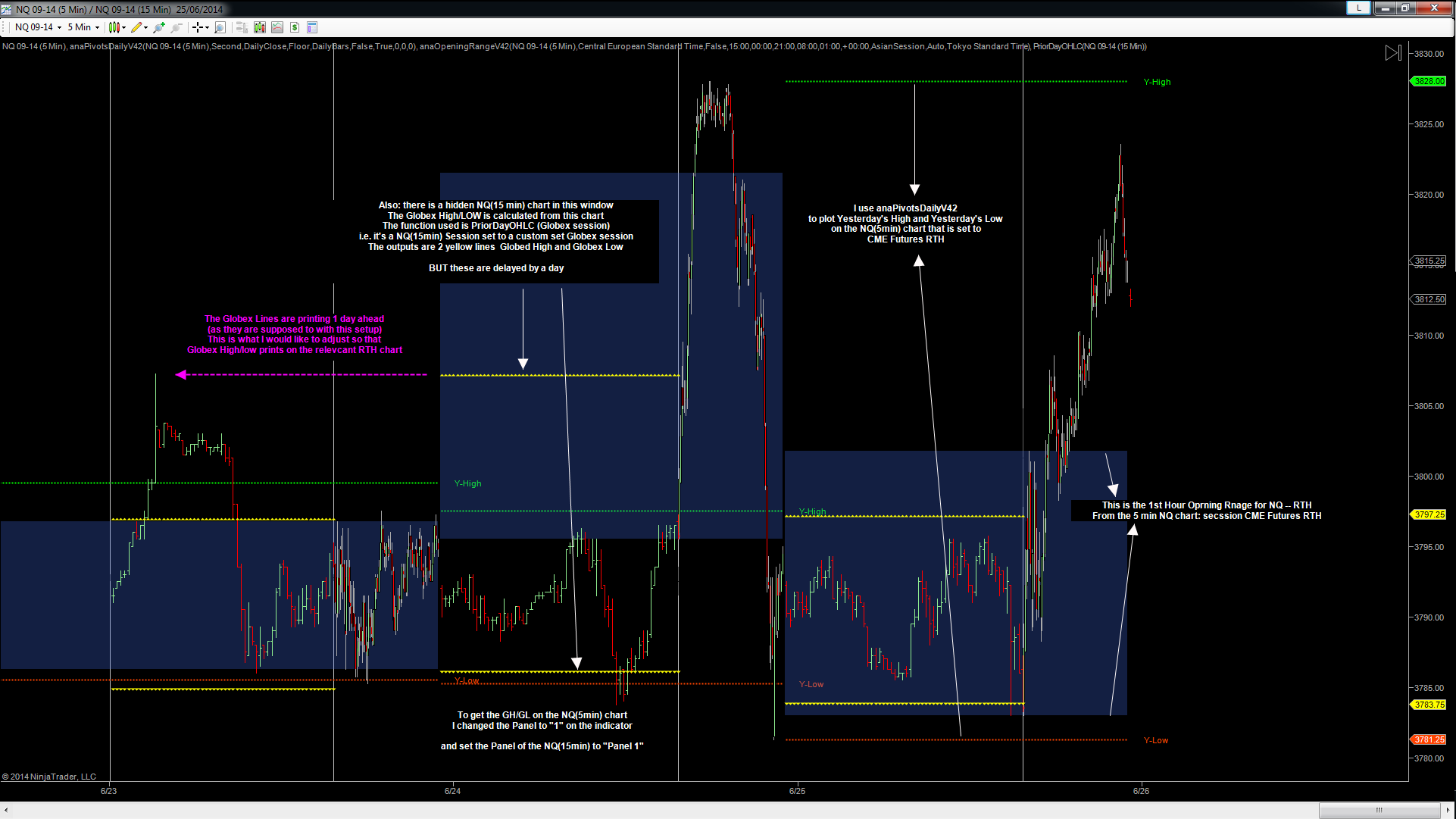Click the scrollbar right arrow
This screenshot has height=819, width=1456.
pos(1448,810)
